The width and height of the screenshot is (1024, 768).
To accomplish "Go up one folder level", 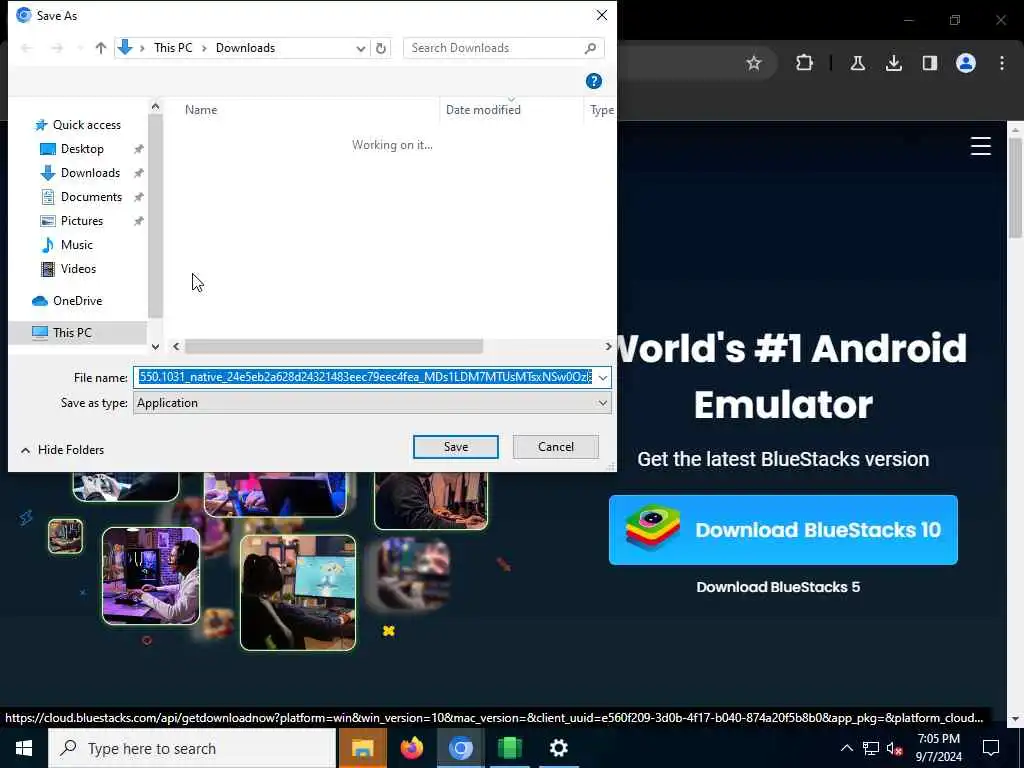I will (101, 48).
